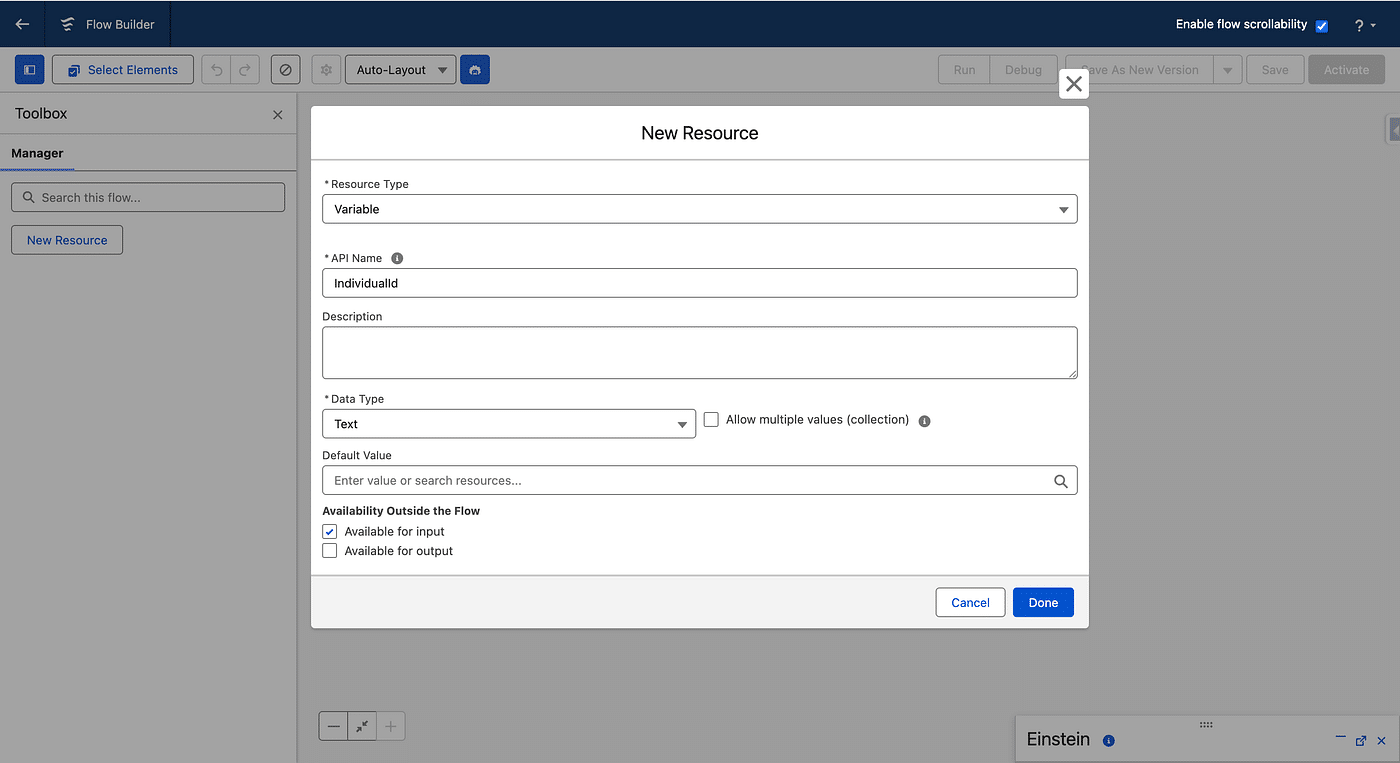This screenshot has width=1400, height=763.
Task: Click into the Description text area
Action: 699,352
